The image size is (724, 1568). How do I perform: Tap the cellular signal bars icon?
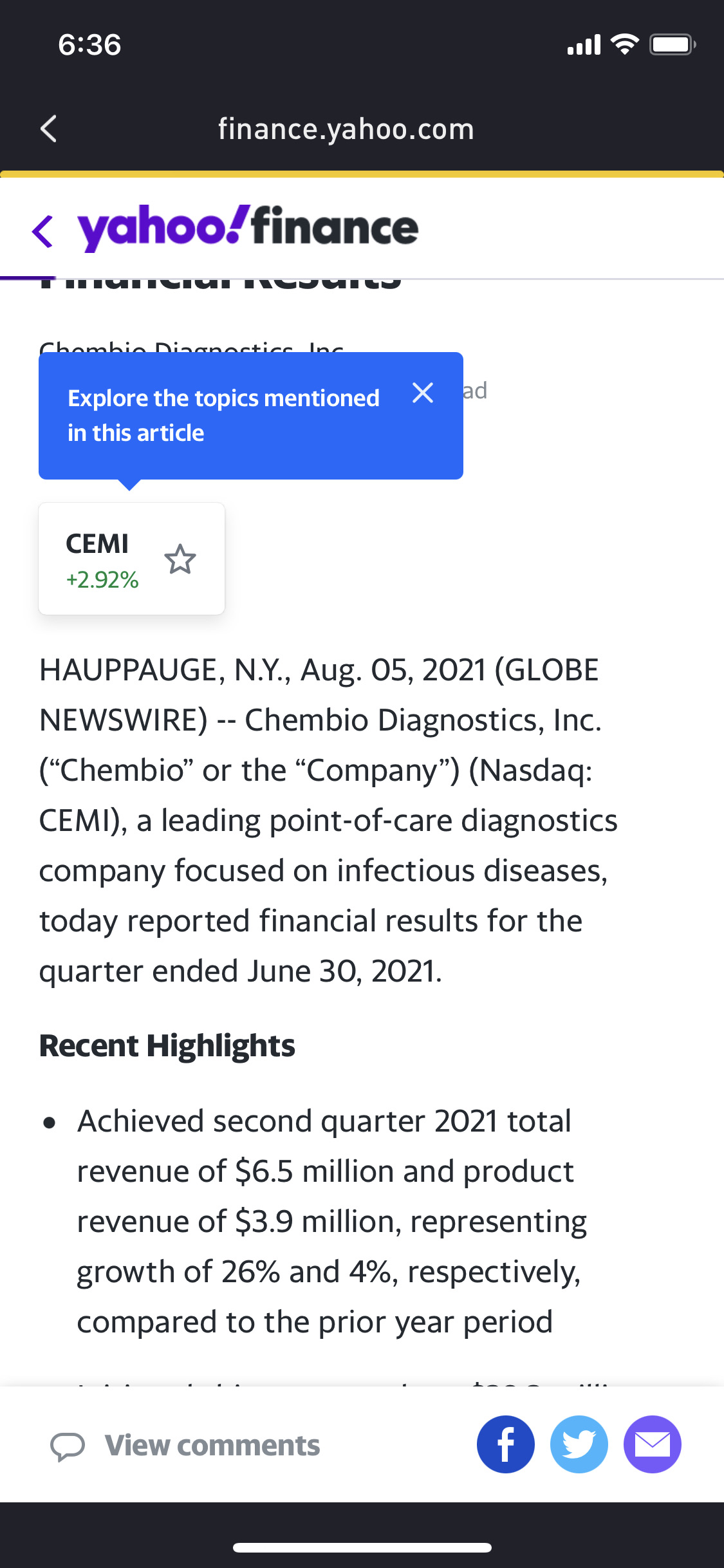click(584, 45)
